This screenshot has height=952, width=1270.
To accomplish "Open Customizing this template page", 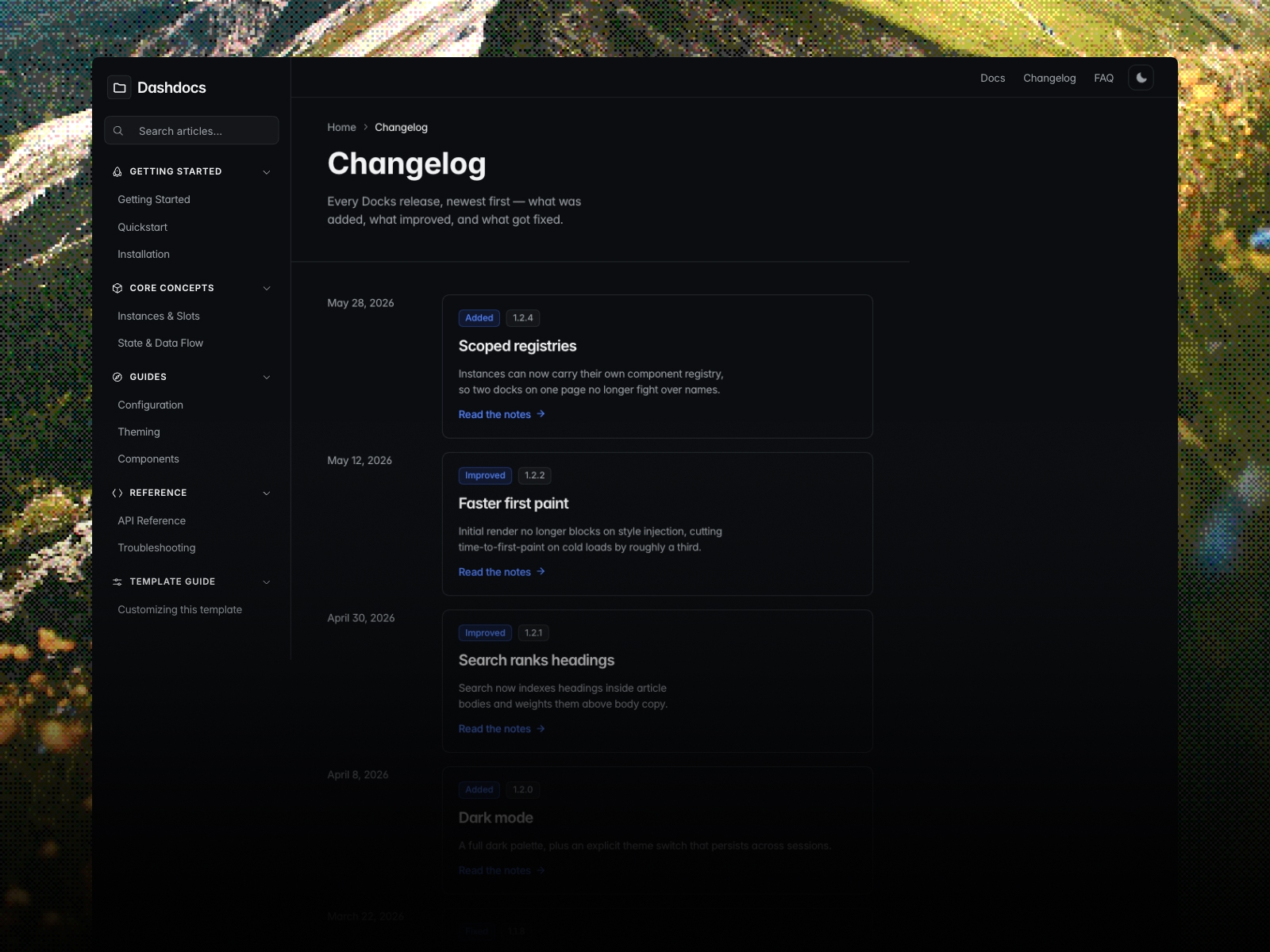I will point(180,609).
